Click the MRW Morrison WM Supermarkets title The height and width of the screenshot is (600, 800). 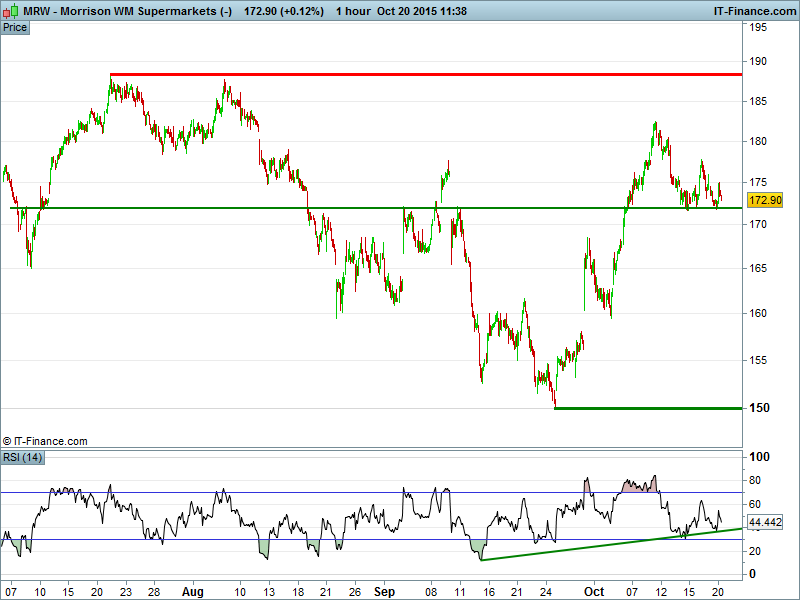[118, 10]
